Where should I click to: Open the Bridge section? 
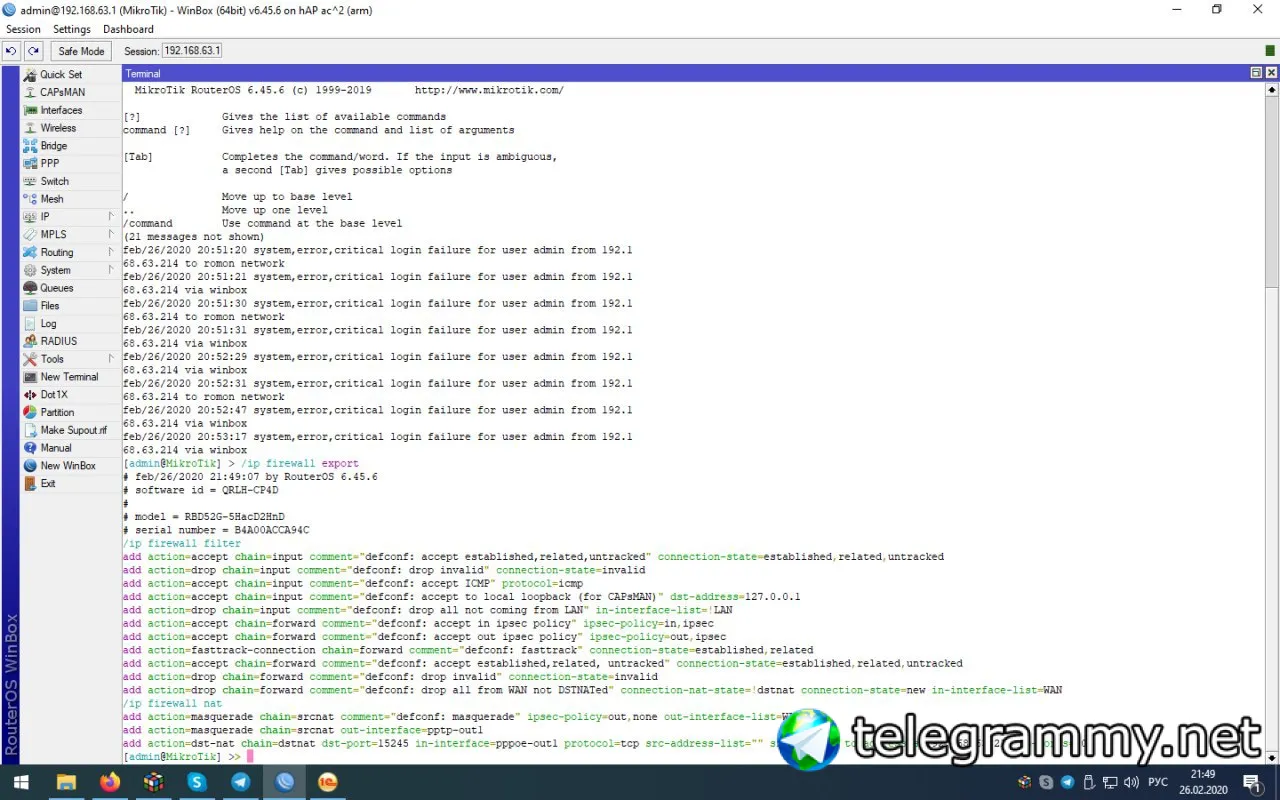[54, 146]
